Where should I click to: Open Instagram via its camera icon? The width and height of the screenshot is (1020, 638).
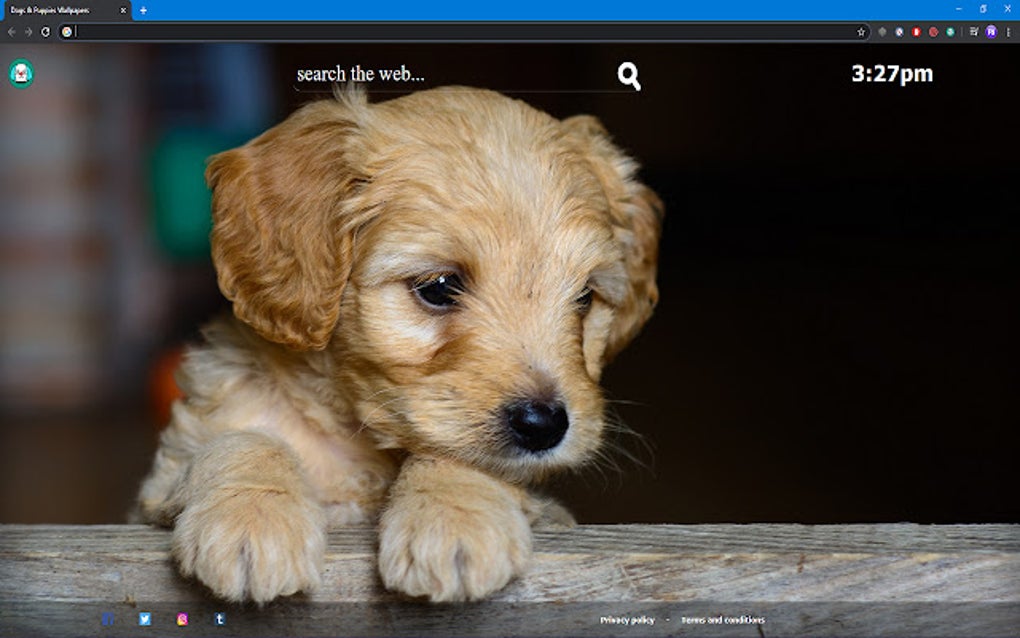182,618
